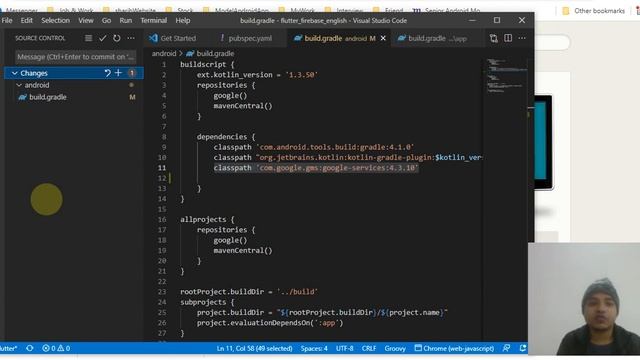
Task: Open the View menu
Action: (86, 20)
